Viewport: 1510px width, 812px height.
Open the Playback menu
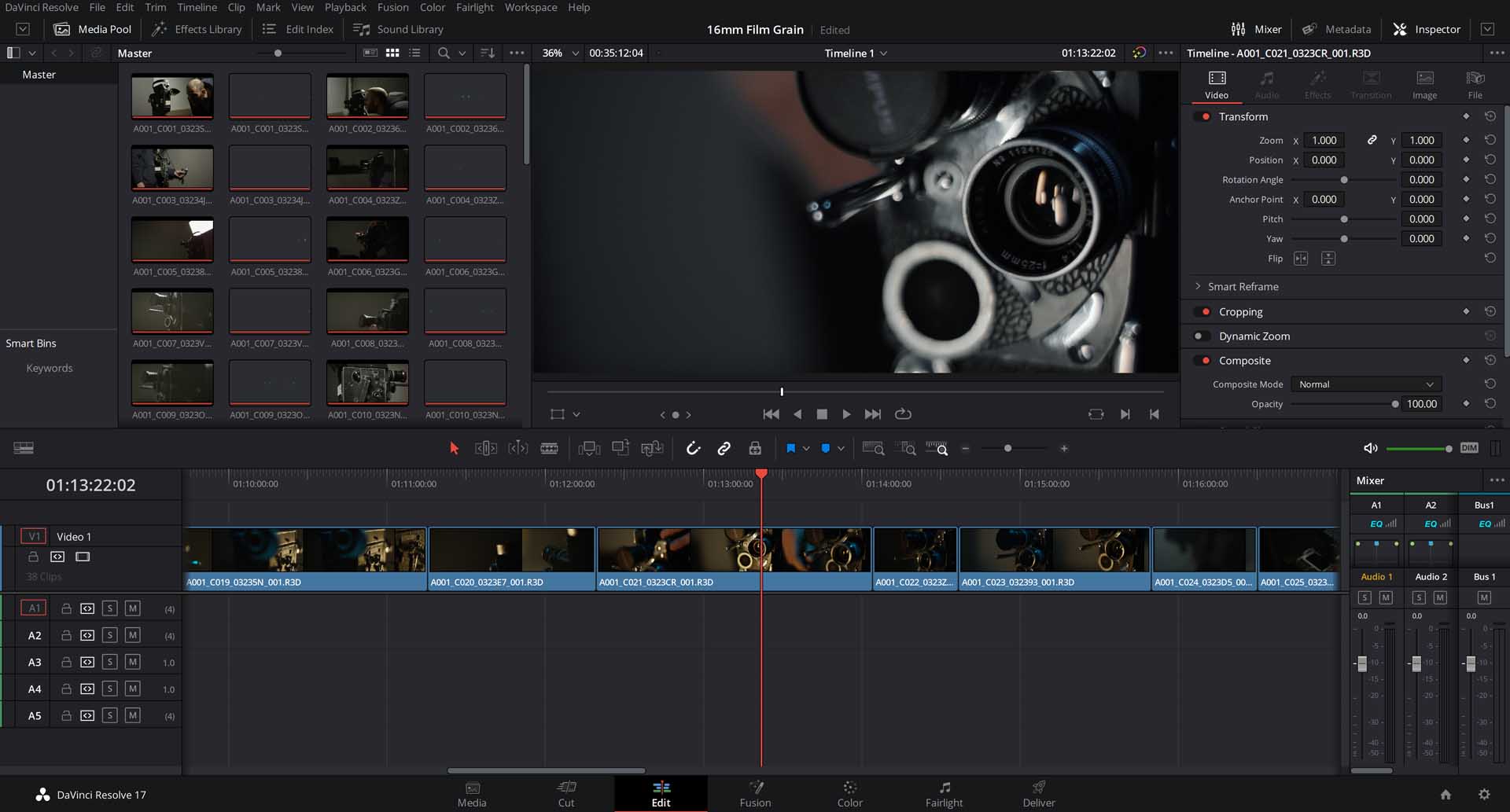tap(345, 7)
